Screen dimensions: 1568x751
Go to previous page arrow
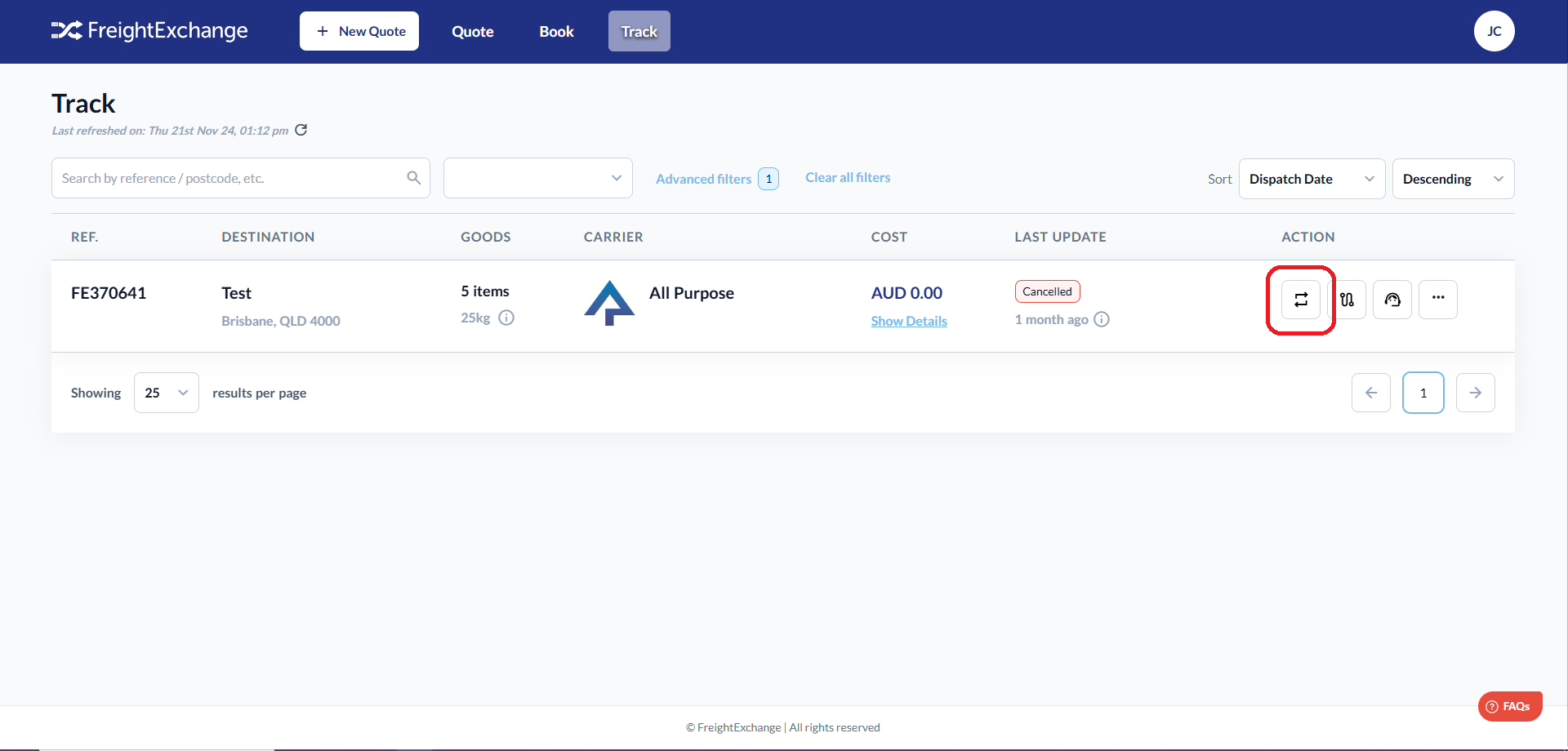(1371, 393)
